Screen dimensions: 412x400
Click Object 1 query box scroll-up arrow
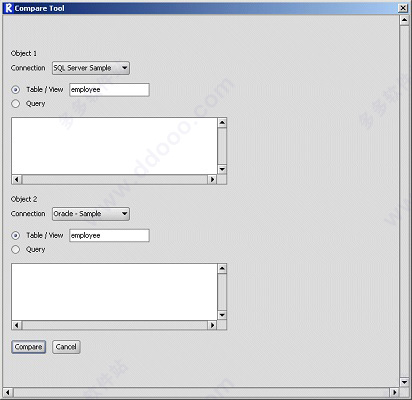[222, 123]
